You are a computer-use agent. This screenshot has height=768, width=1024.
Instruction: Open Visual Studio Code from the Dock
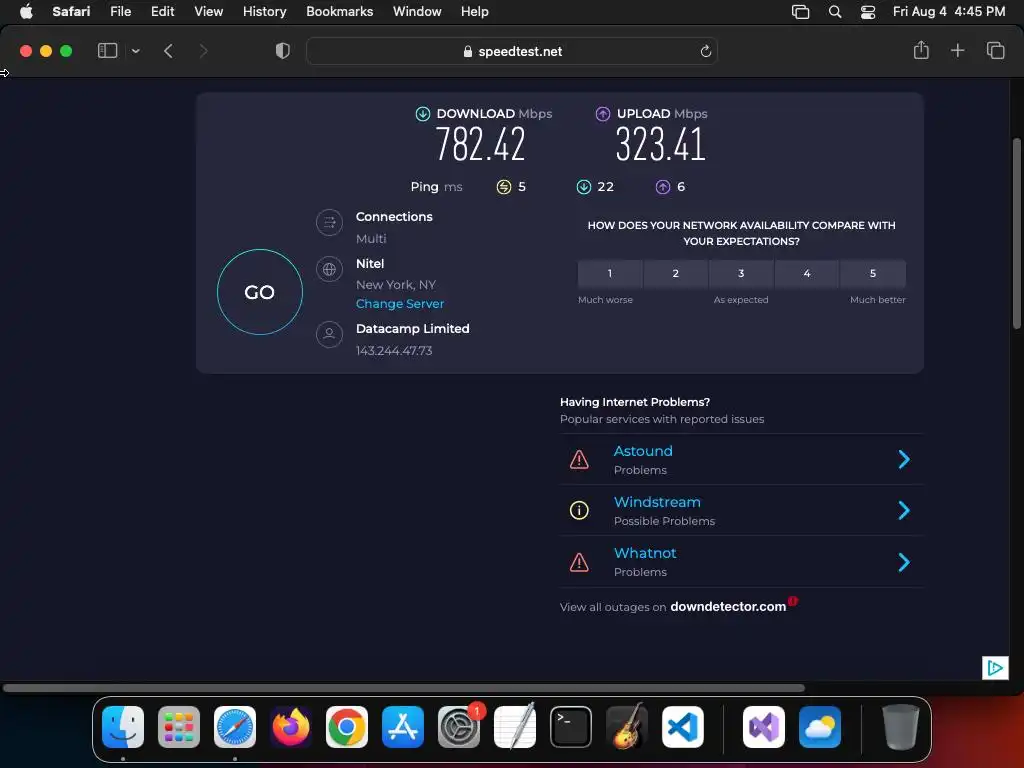683,727
